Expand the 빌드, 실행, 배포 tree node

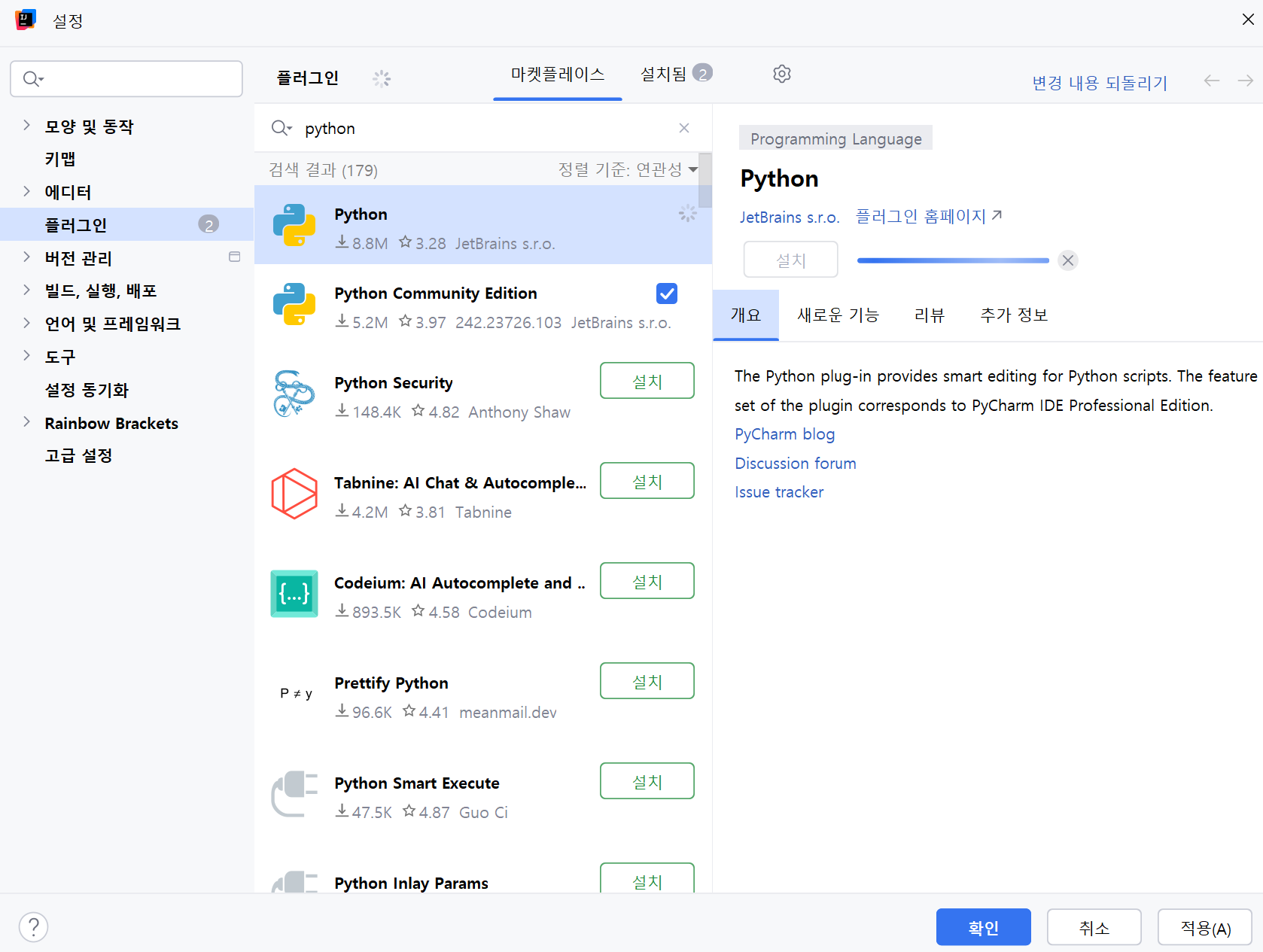[26, 289]
